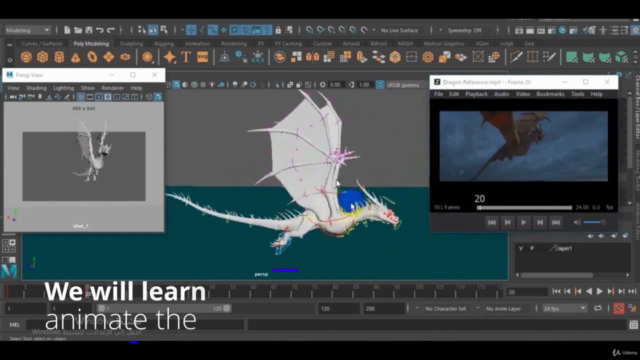Mute audio in the Dragon Reference player
The image size is (640, 360).
(577, 222)
